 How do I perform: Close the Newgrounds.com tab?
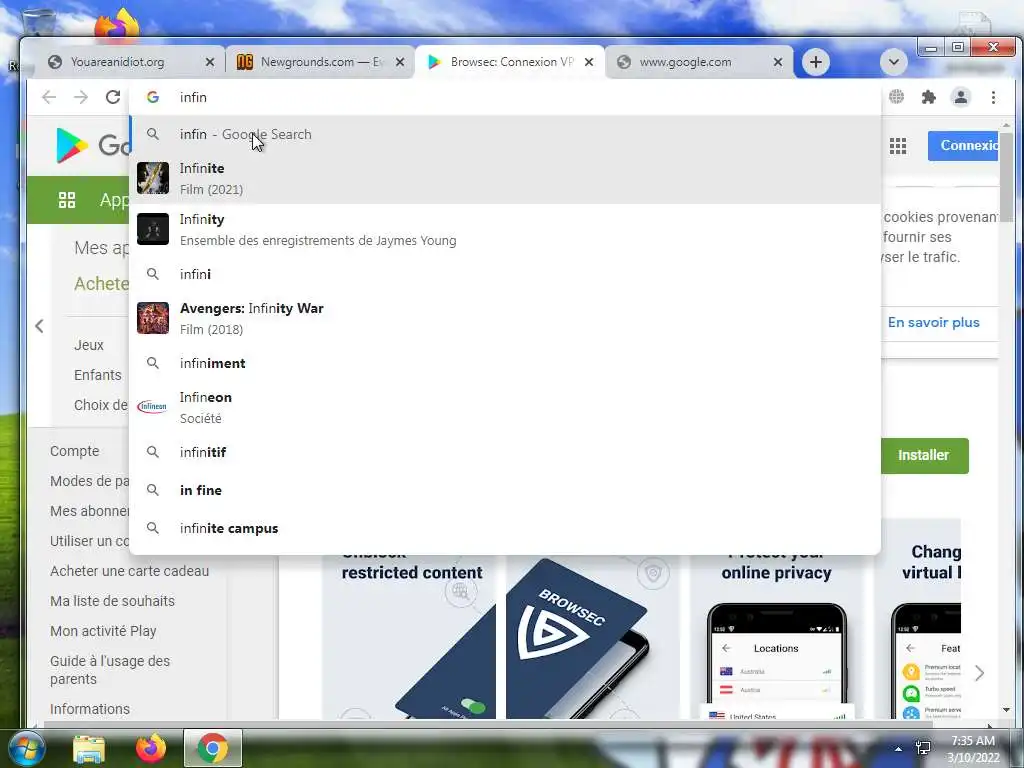pyautogui.click(x=400, y=62)
